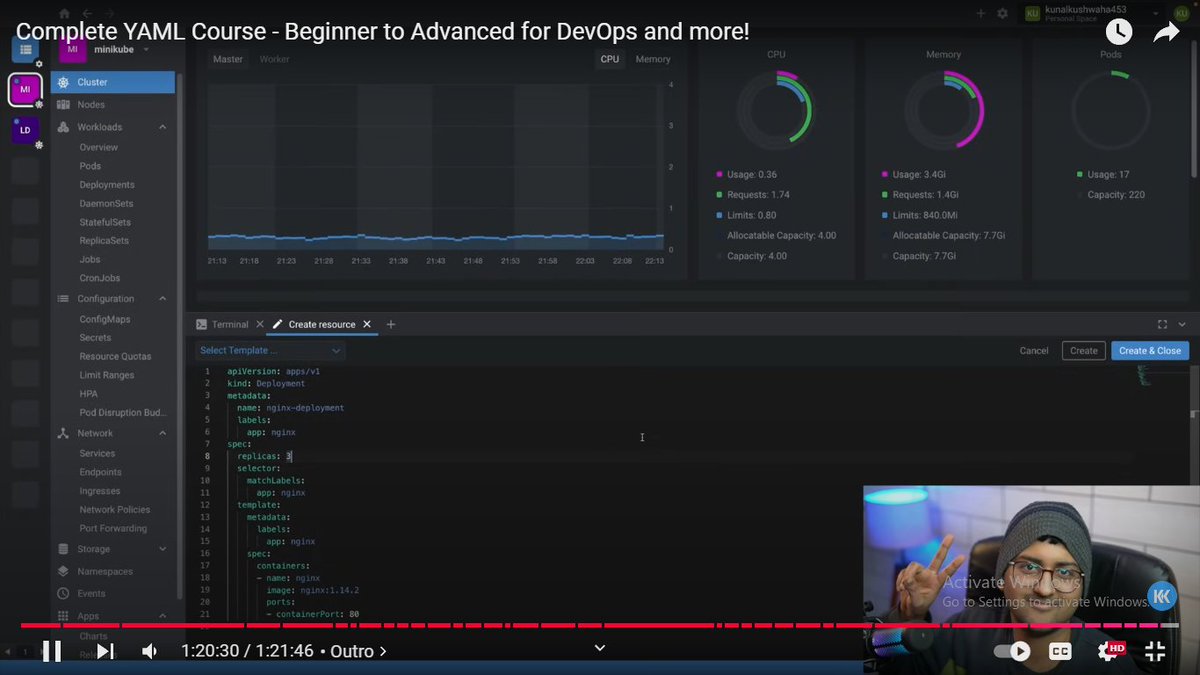This screenshot has height=675, width=1200.
Task: Maximize the dock panel with fullscreen icon
Action: coord(1162,324)
